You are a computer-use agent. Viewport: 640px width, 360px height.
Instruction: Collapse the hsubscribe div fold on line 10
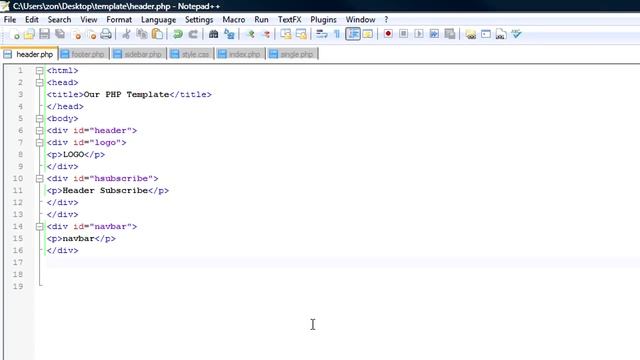pos(40,179)
